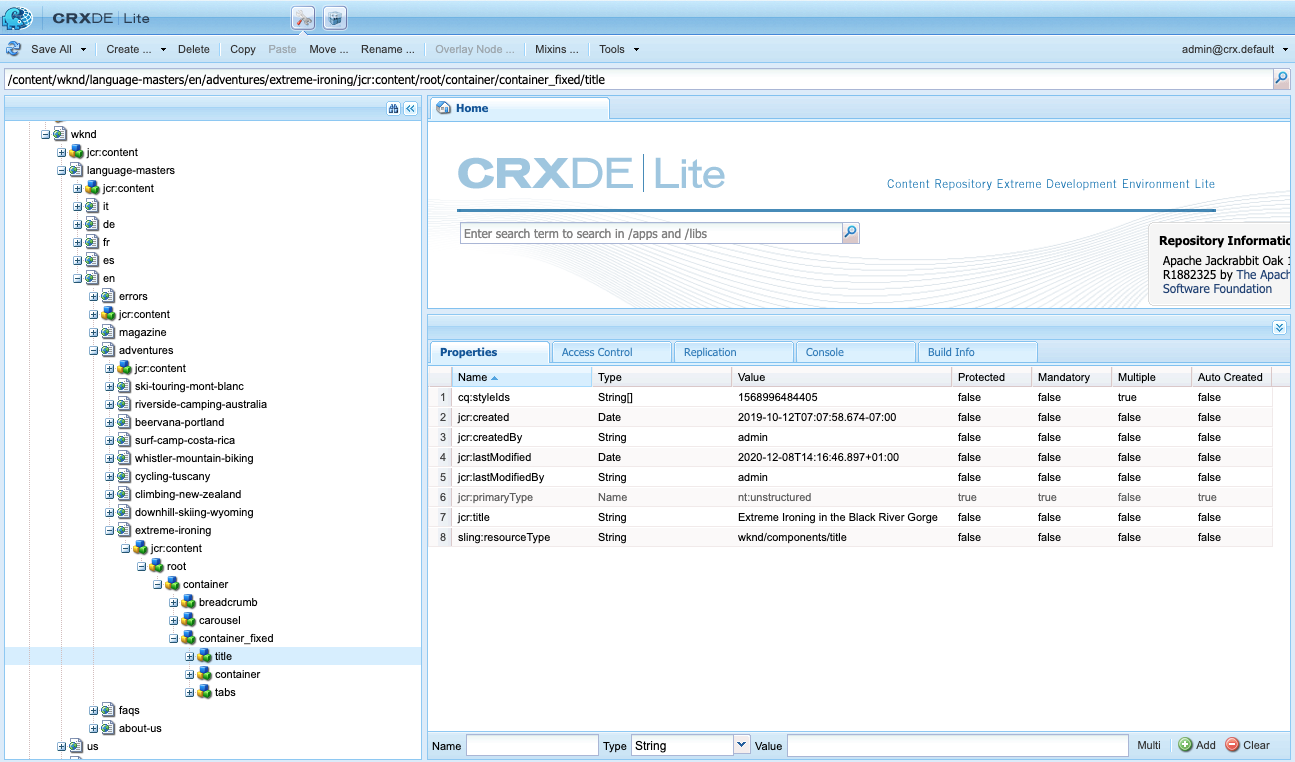1295x762 pixels.
Task: Click the page icon of beervana-portland node
Action: (x=124, y=422)
